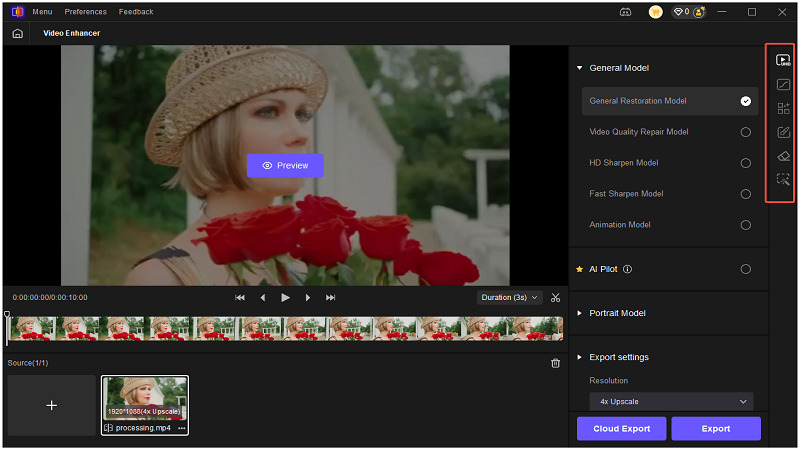Click the Discord community icon

coord(626,12)
